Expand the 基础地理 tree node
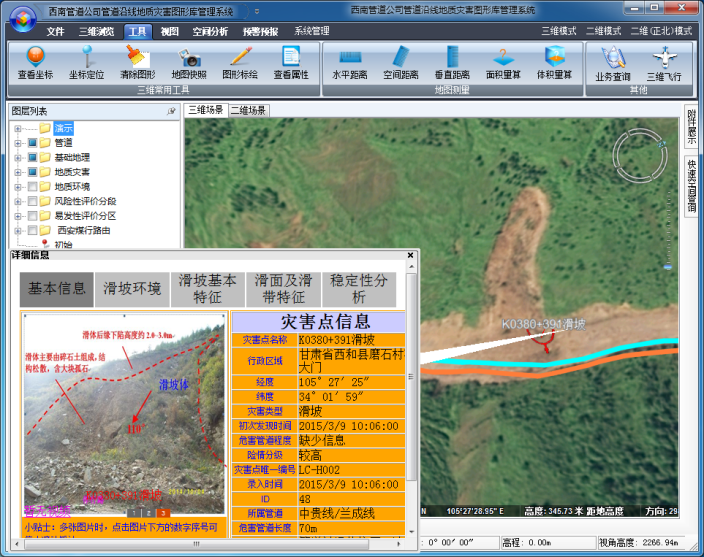The width and height of the screenshot is (704, 557). [17, 158]
